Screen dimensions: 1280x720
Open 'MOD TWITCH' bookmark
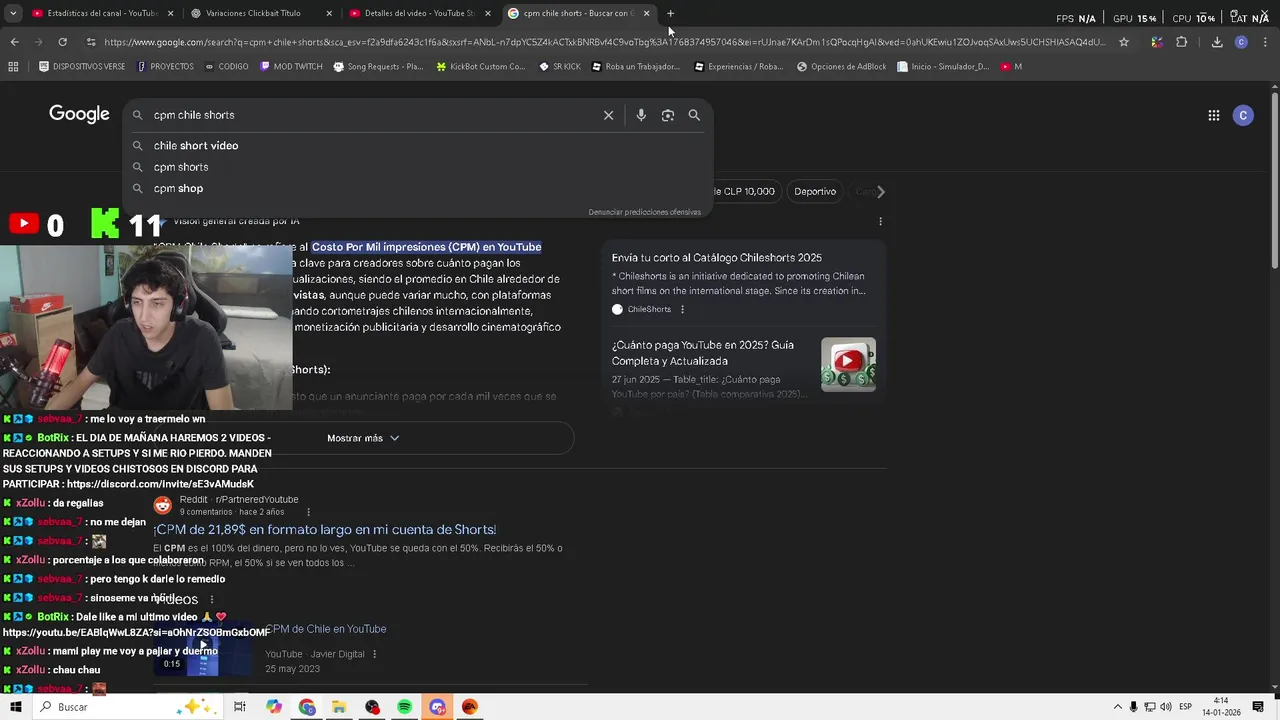(x=291, y=67)
